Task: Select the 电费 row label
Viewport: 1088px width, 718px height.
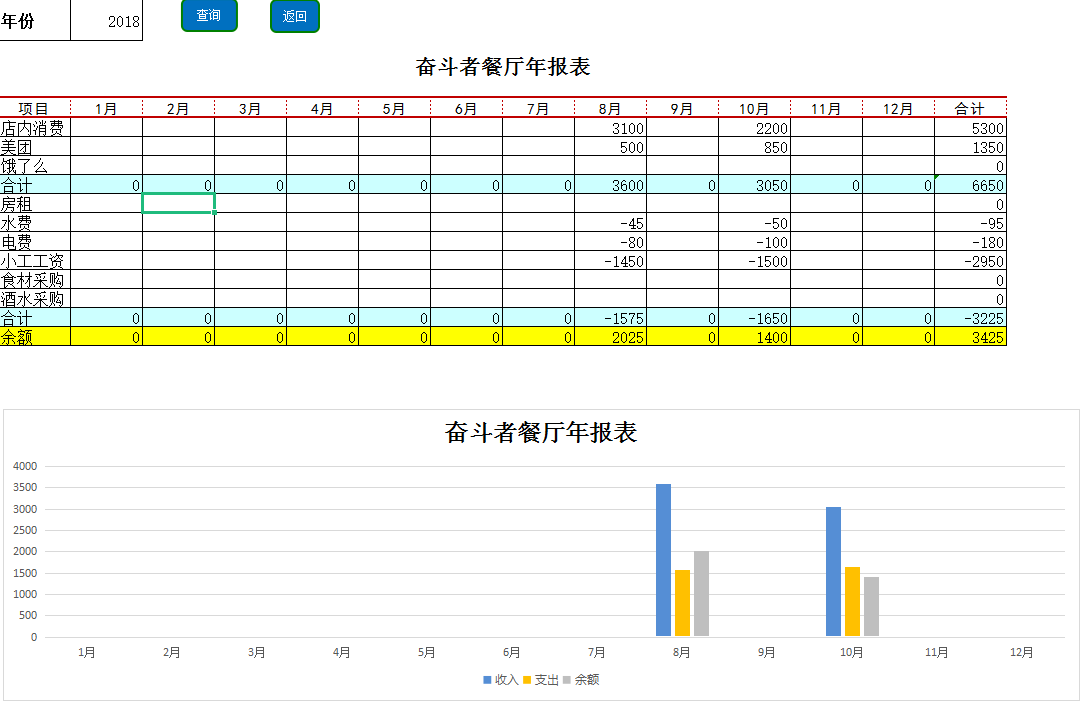Action: point(35,242)
